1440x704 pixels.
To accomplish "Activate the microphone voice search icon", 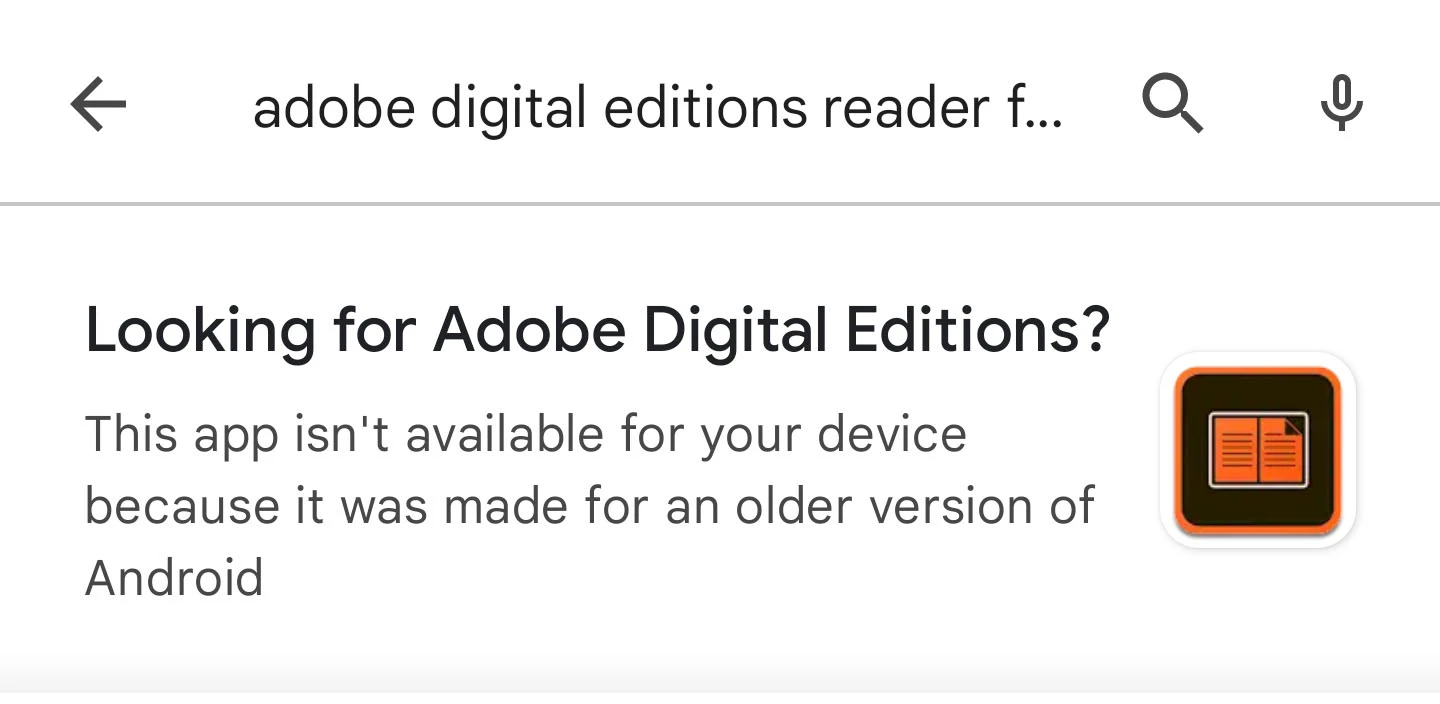I will tap(1341, 104).
